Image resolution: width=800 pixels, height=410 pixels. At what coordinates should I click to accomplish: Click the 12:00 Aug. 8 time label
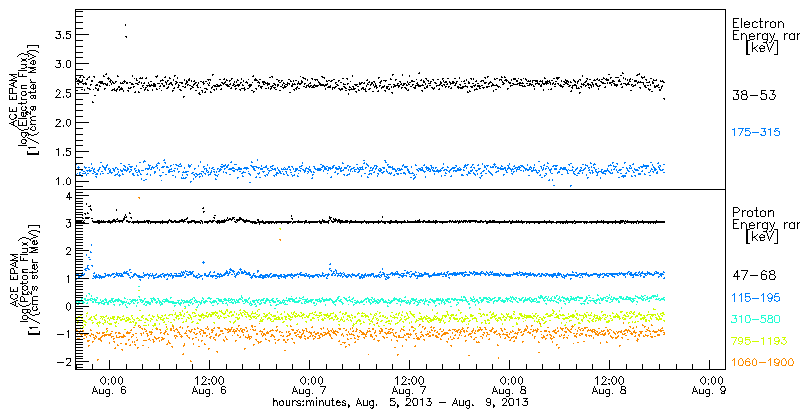click(x=609, y=385)
